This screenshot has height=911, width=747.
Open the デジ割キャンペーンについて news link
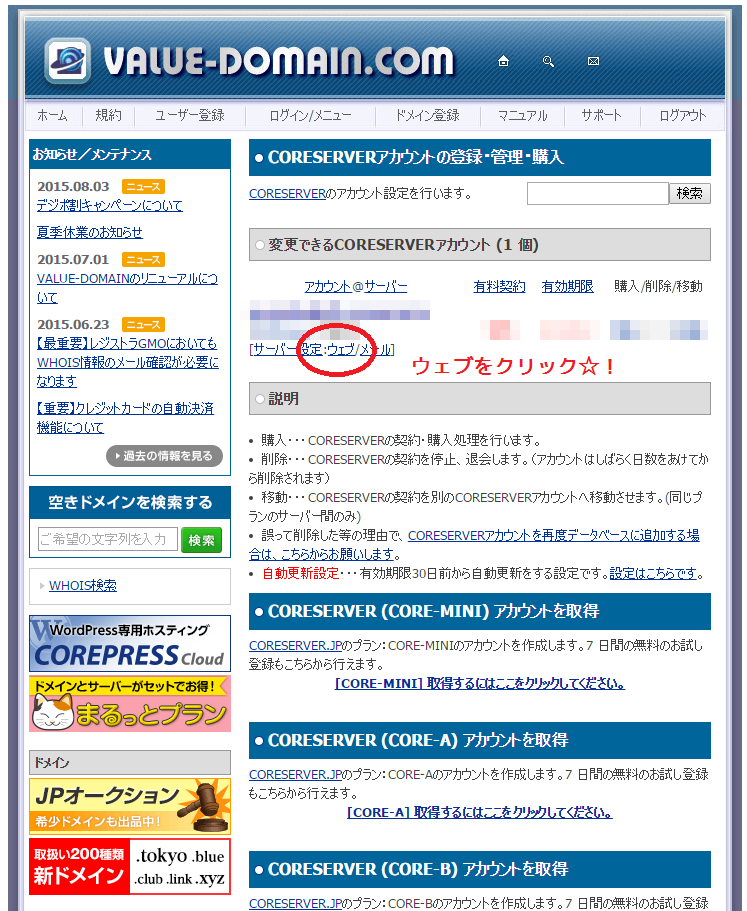pyautogui.click(x=110, y=205)
